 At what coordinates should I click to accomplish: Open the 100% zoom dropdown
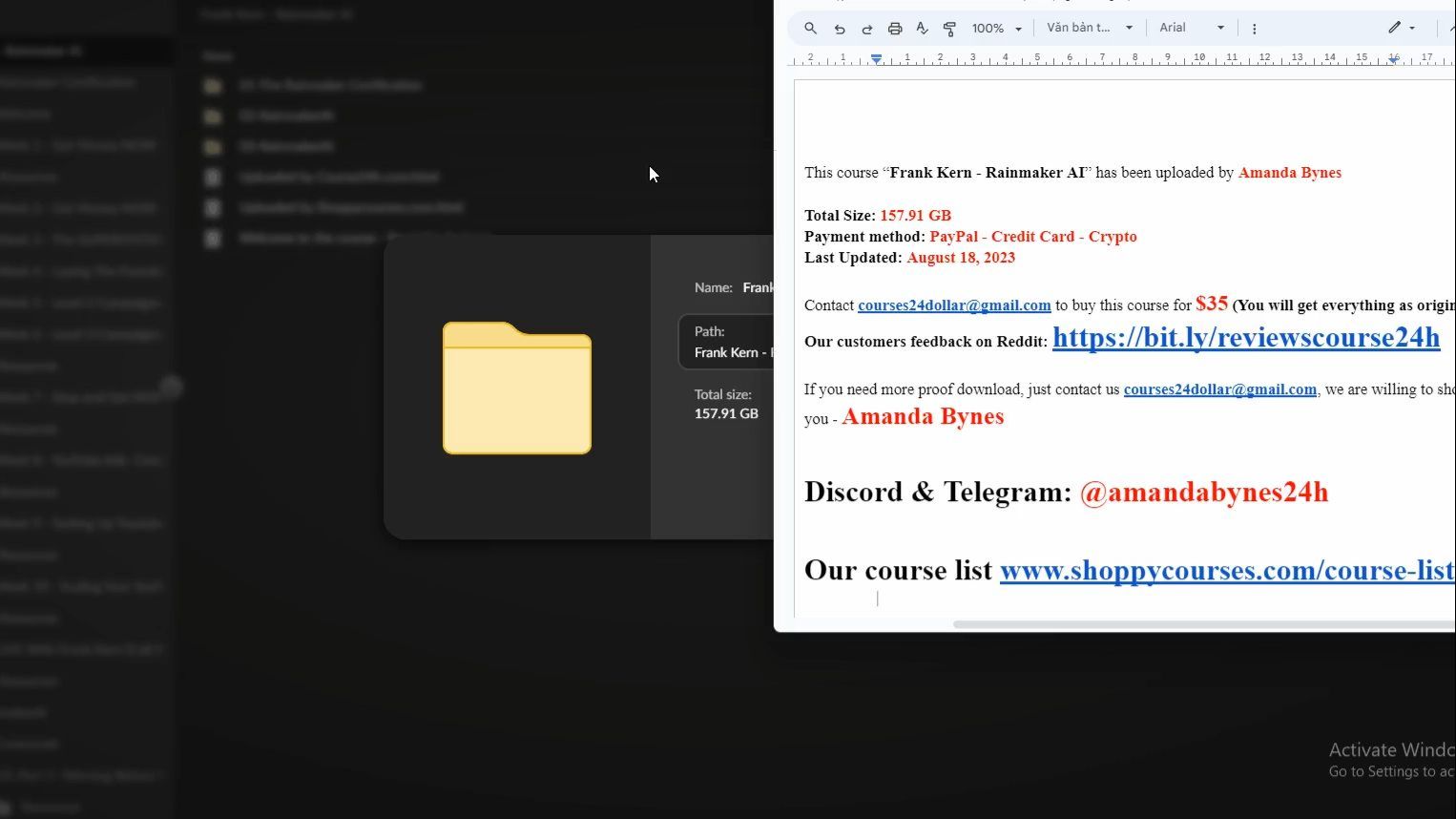(997, 29)
